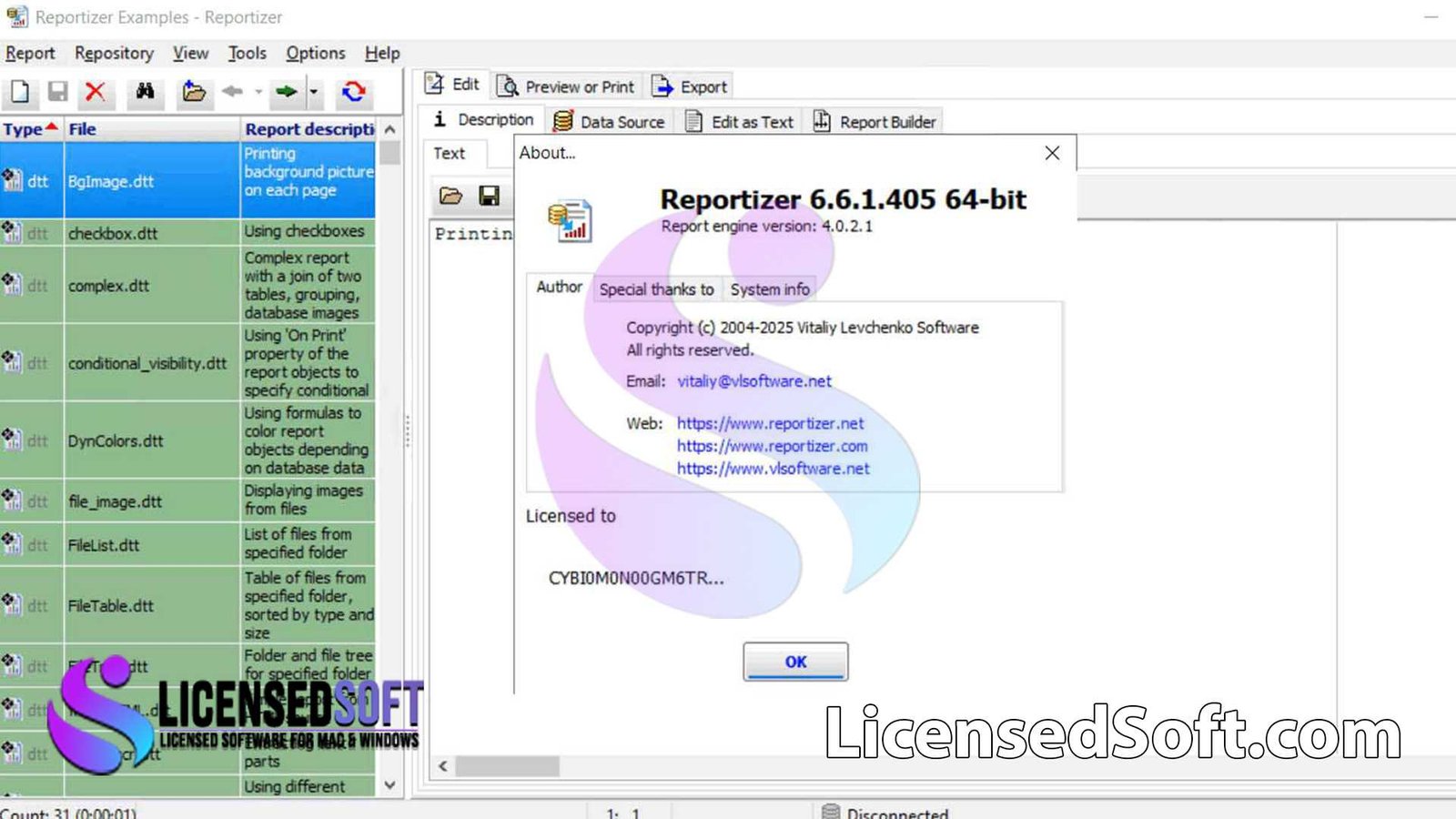The height and width of the screenshot is (819, 1456).
Task: Create a new report with the blank page icon
Action: pyautogui.click(x=20, y=92)
